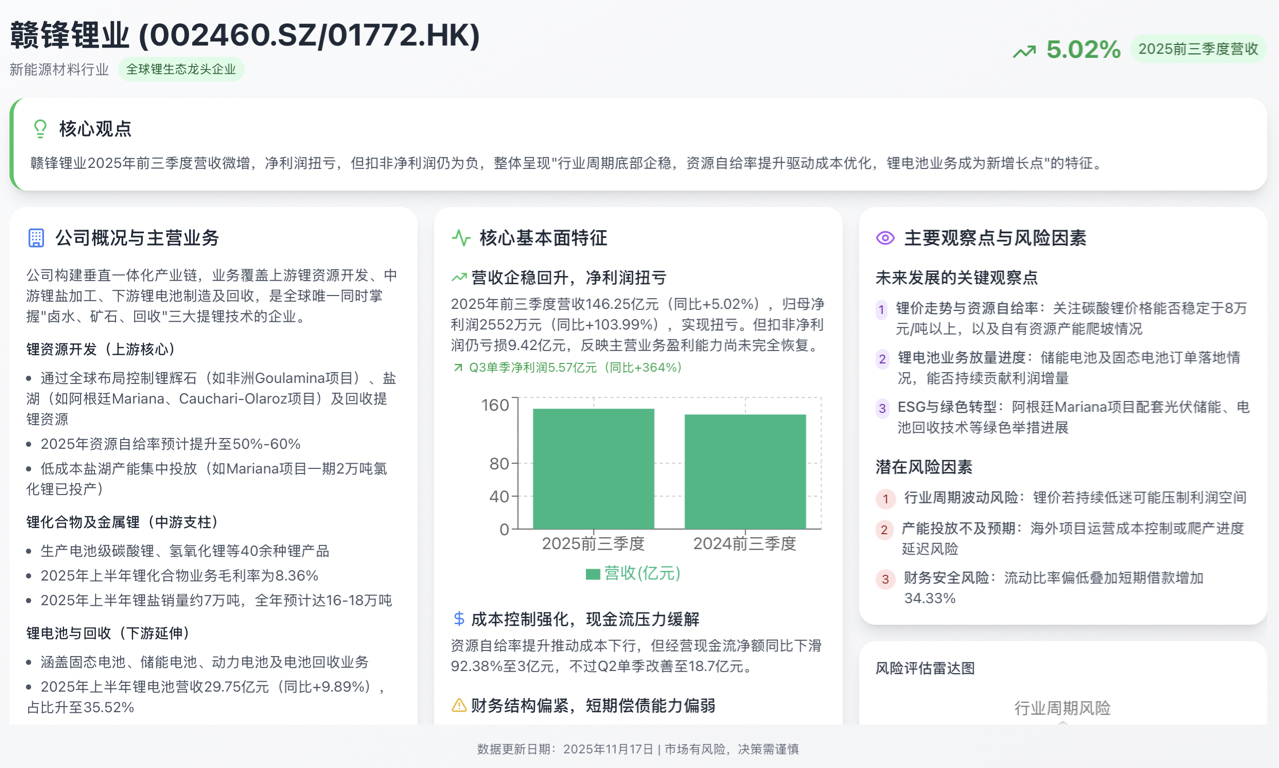The width and height of the screenshot is (1279, 768).
Task: Click the purple number 2 badge for 锂电池业务放量
Action: [882, 359]
